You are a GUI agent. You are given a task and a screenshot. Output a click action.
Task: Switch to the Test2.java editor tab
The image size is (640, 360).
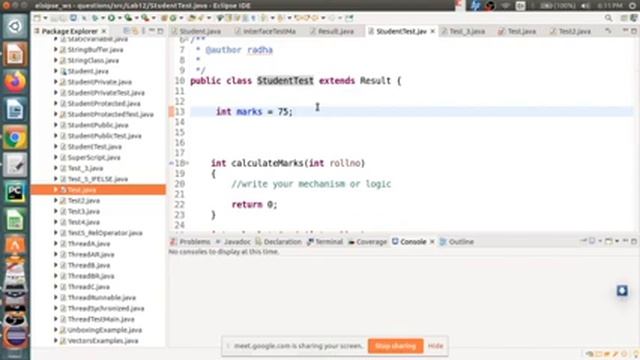tap(570, 31)
